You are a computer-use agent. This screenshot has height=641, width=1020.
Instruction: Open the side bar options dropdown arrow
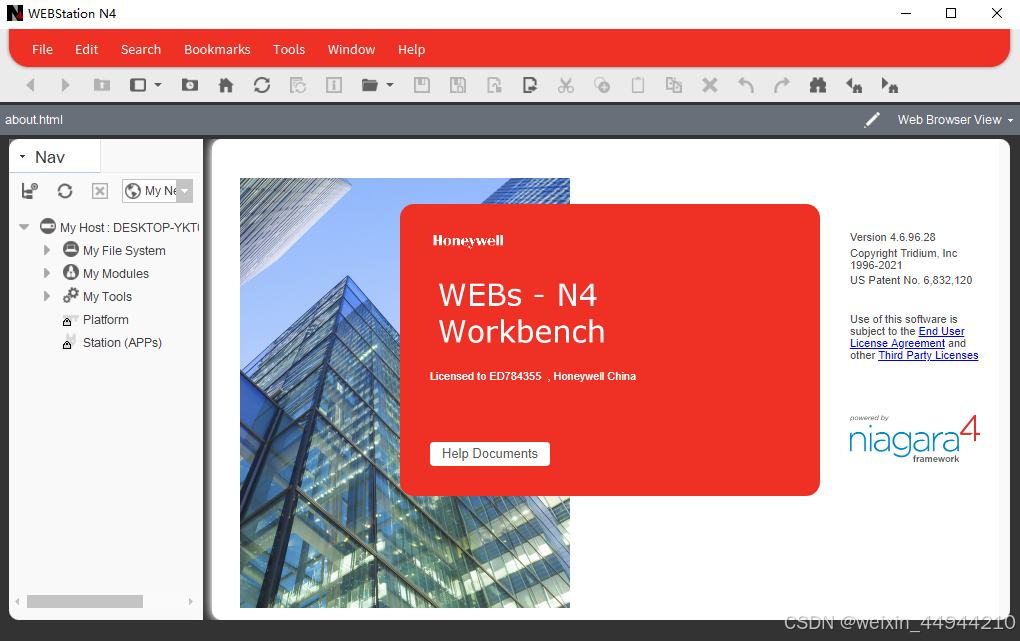point(157,85)
